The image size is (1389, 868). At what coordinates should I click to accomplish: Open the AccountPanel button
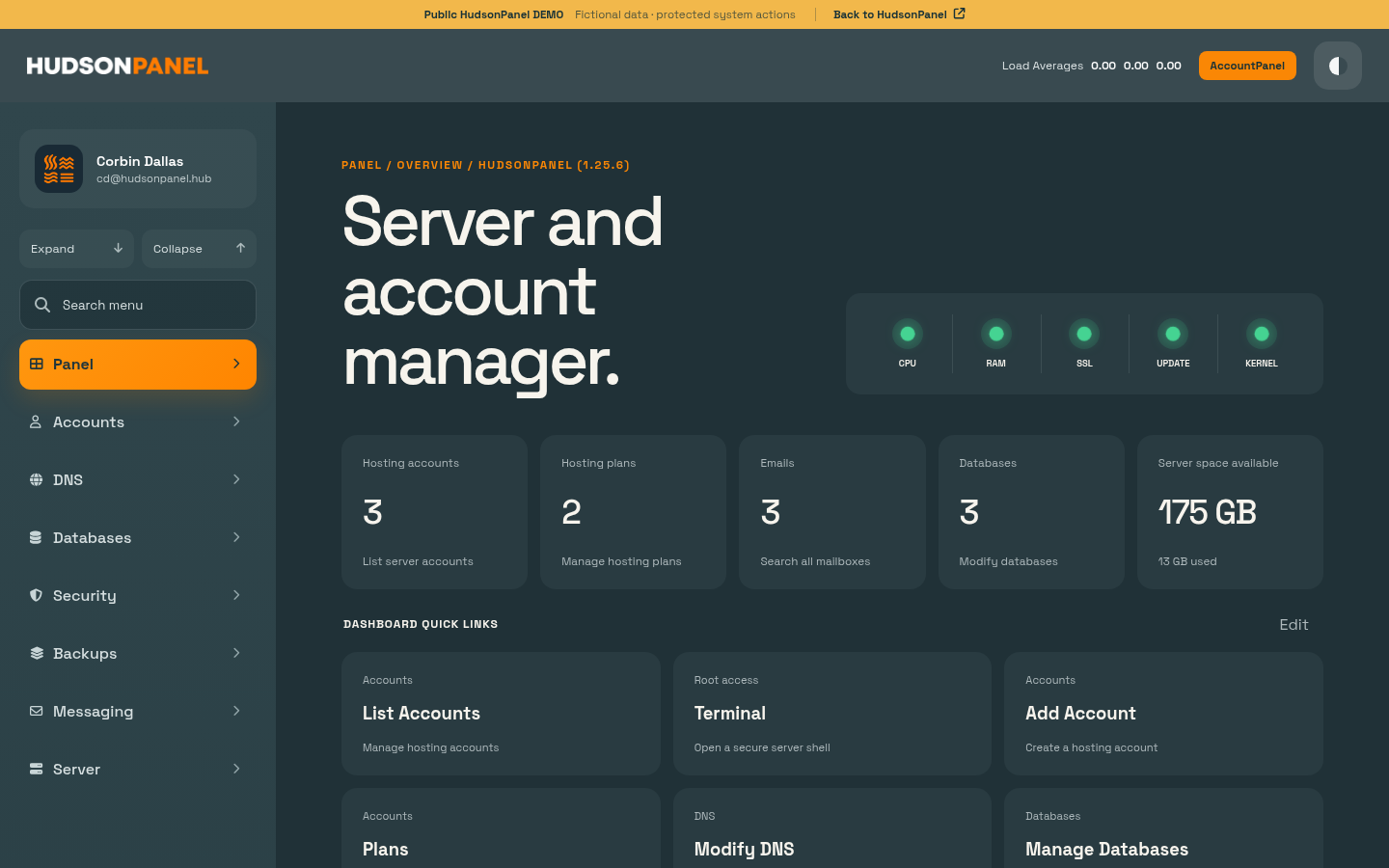pyautogui.click(x=1247, y=66)
